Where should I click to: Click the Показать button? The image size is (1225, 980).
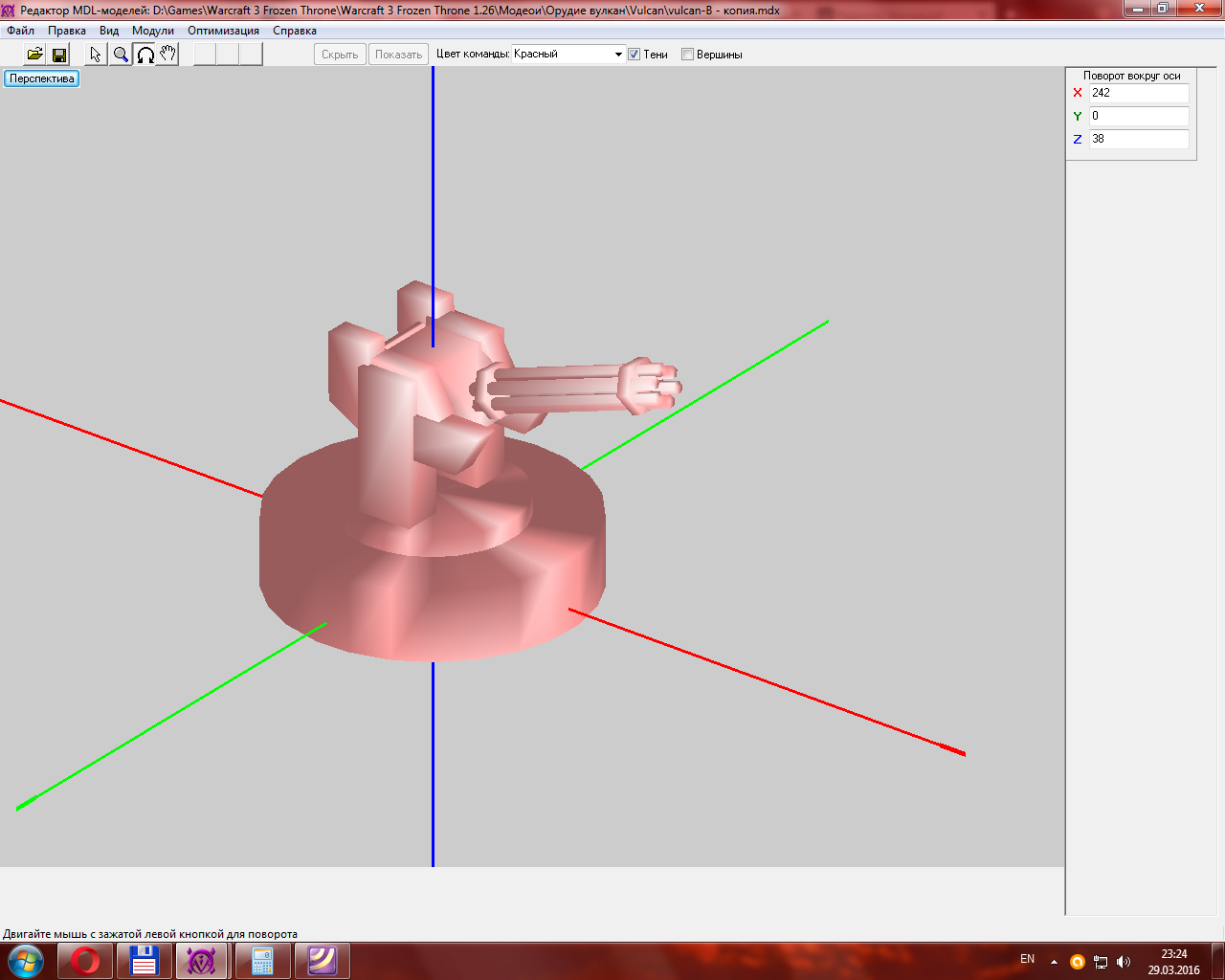coord(399,55)
